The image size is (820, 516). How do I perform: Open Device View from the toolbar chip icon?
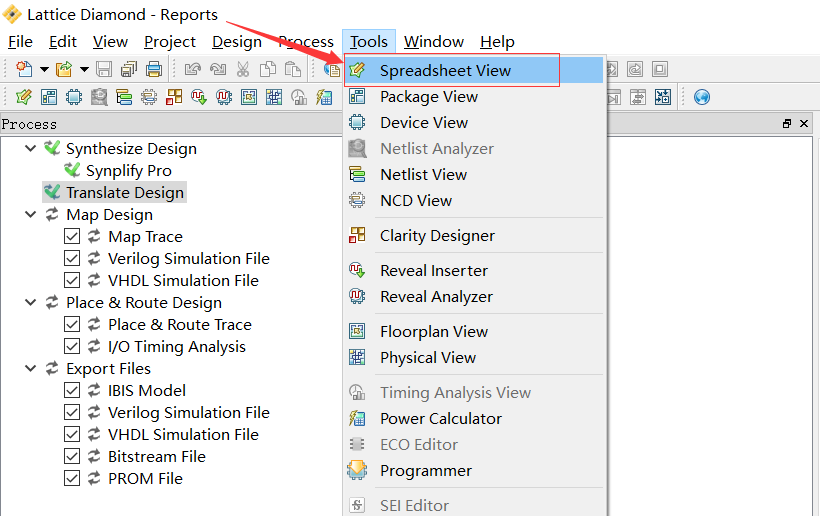click(x=74, y=97)
